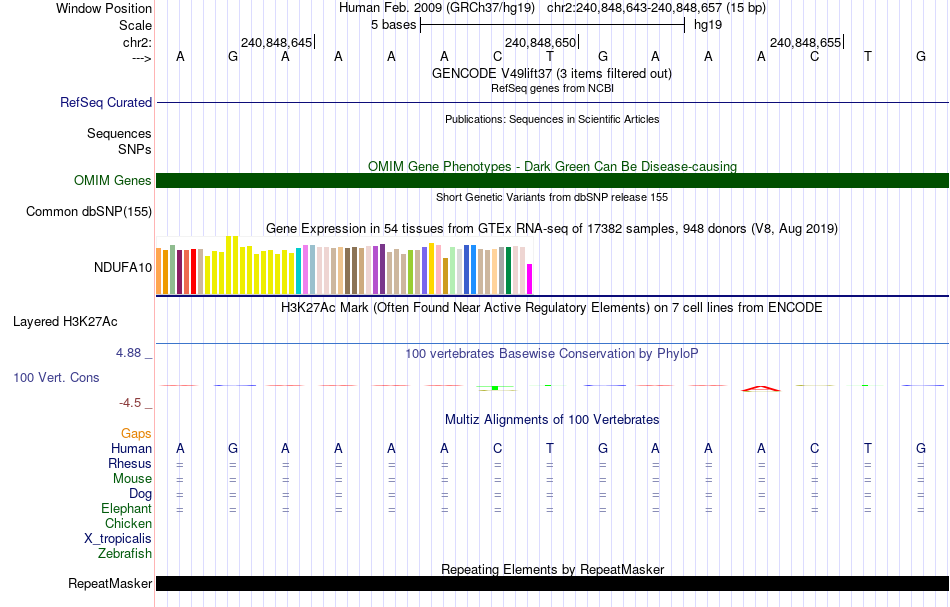This screenshot has width=950, height=607.
Task: Click the -4.5 PhyloP lower limit value
Action: point(130,403)
